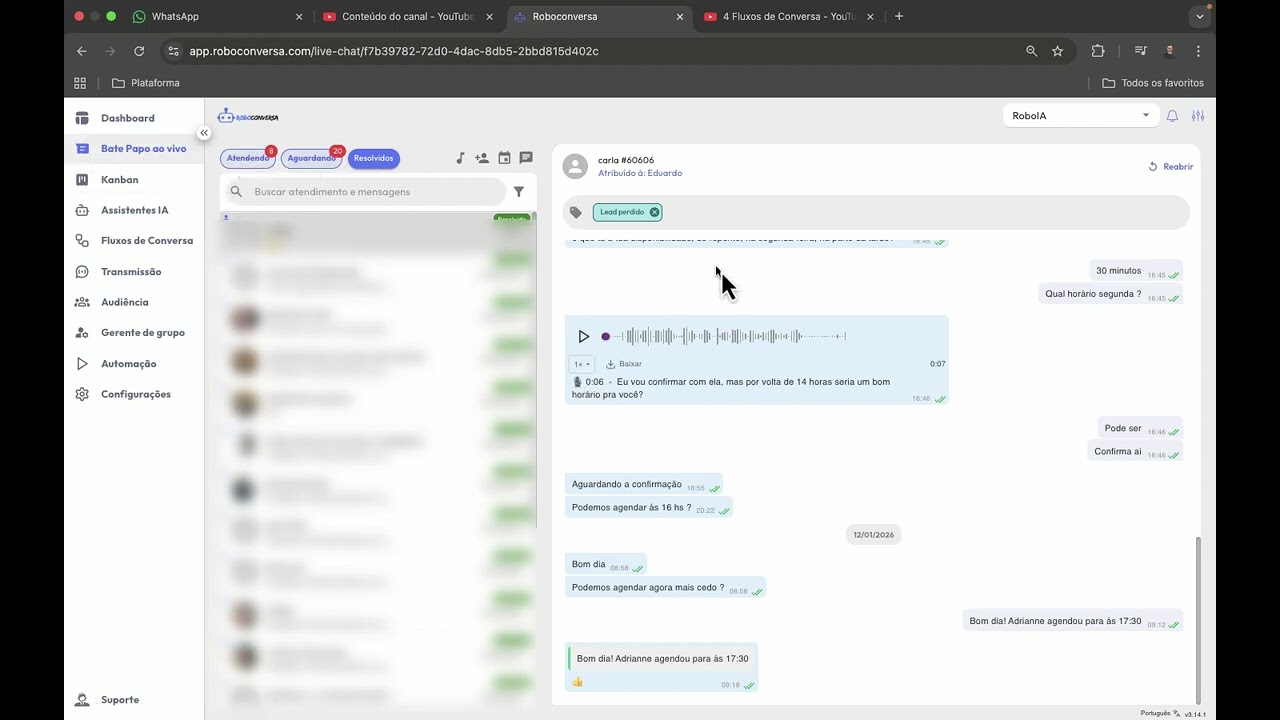Click Atribuído à: Eduardo label
This screenshot has height=720, width=1280.
[640, 173]
